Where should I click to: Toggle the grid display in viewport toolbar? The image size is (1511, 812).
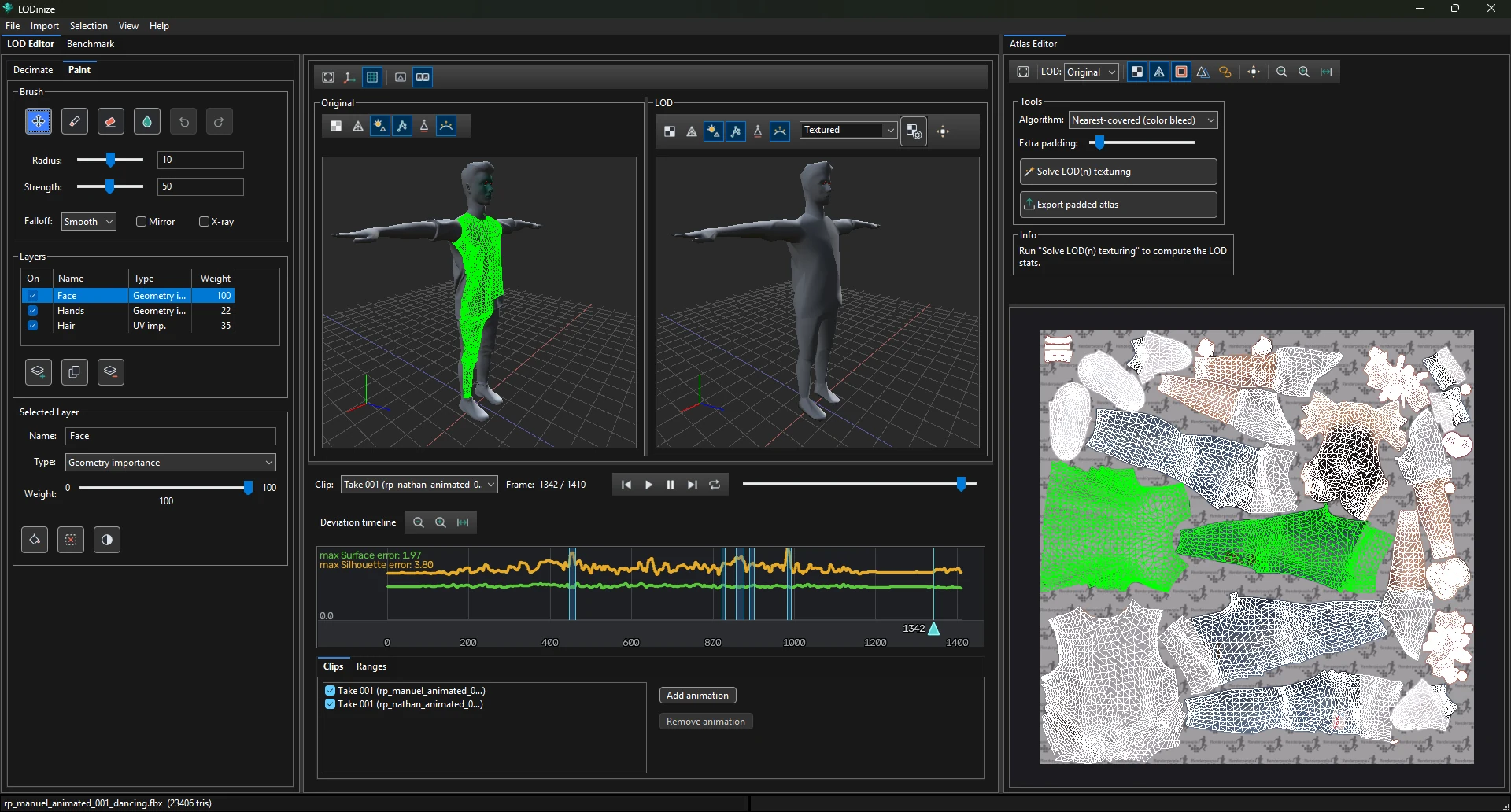click(x=372, y=77)
